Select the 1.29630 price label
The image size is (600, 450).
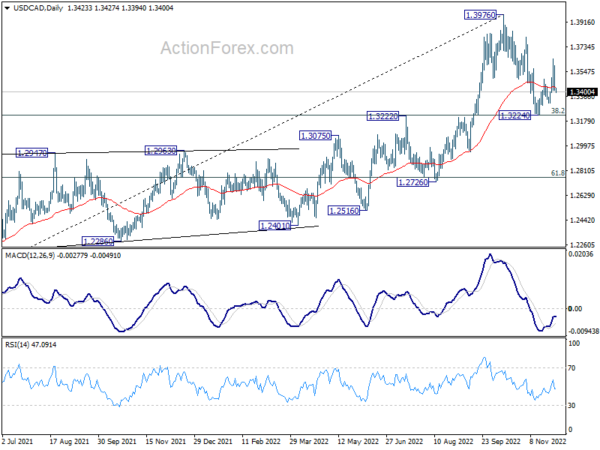coord(161,151)
